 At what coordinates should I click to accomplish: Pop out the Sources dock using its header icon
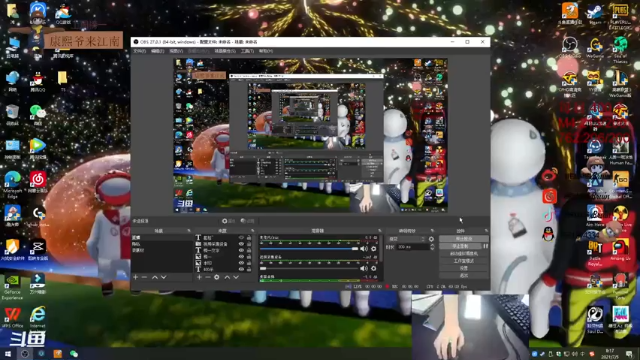click(252, 231)
